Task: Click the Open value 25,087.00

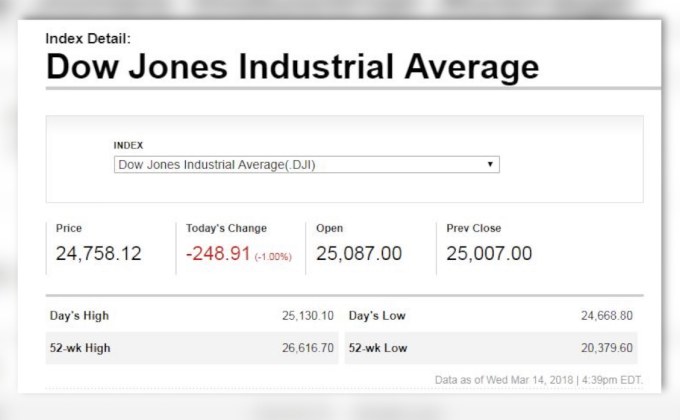Action: pos(359,255)
